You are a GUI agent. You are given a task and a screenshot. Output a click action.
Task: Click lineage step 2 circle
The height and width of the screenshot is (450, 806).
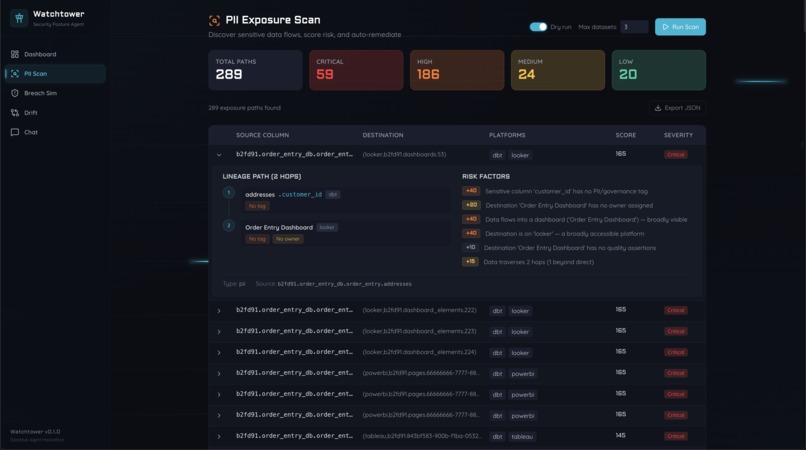click(229, 225)
